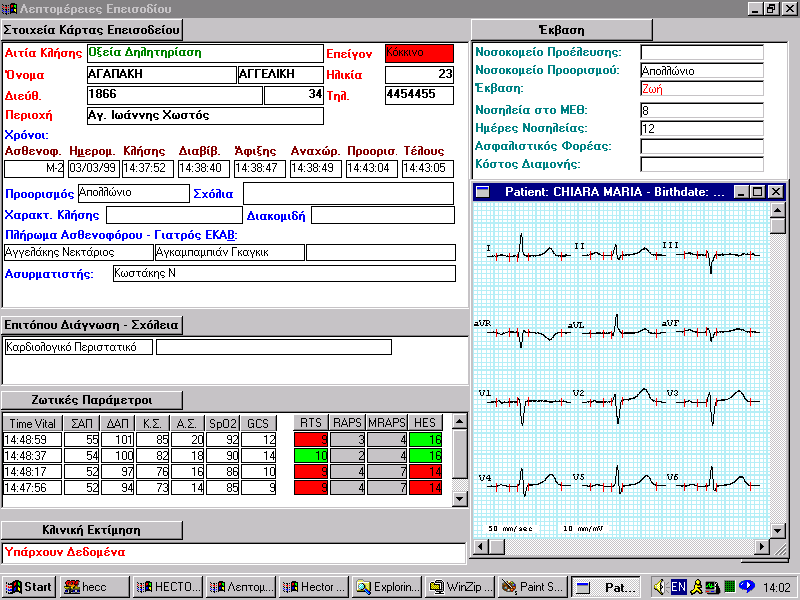Screen dimensions: 800x600
Task: Click the Περιοχή field
Action: 205,116
